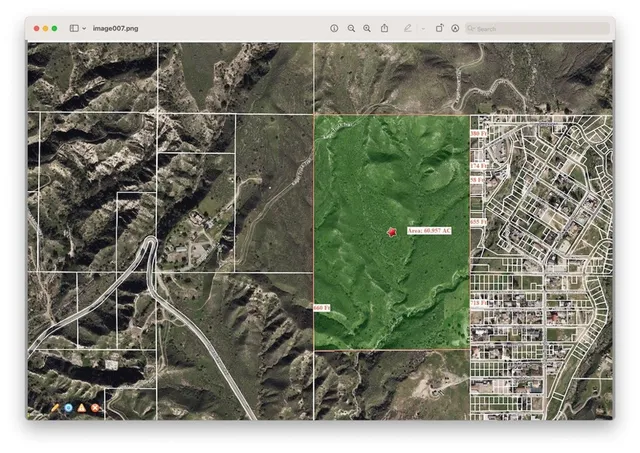Toggle the Markup pen tool
The height and width of the screenshot is (453, 640).
pyautogui.click(x=408, y=28)
